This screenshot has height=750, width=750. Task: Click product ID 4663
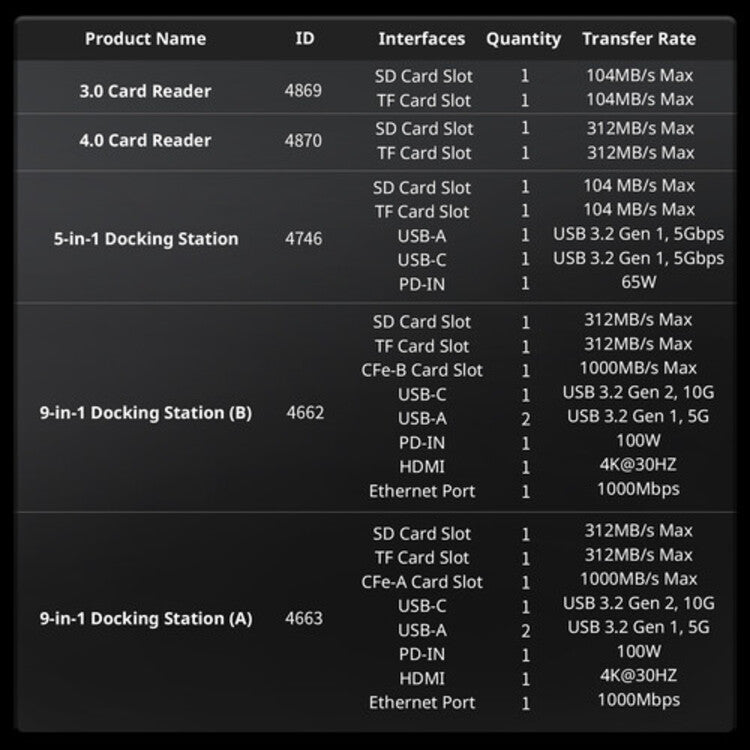click(304, 618)
